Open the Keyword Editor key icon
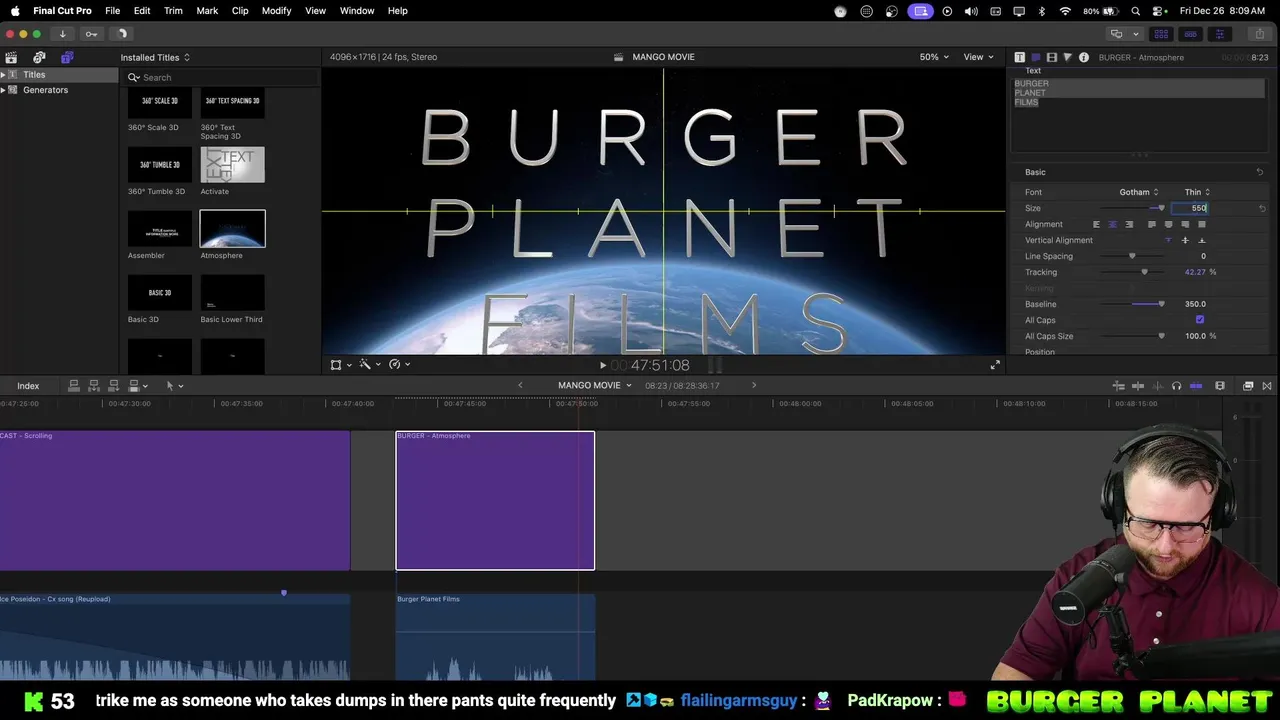This screenshot has height=720, width=1280. point(91,34)
